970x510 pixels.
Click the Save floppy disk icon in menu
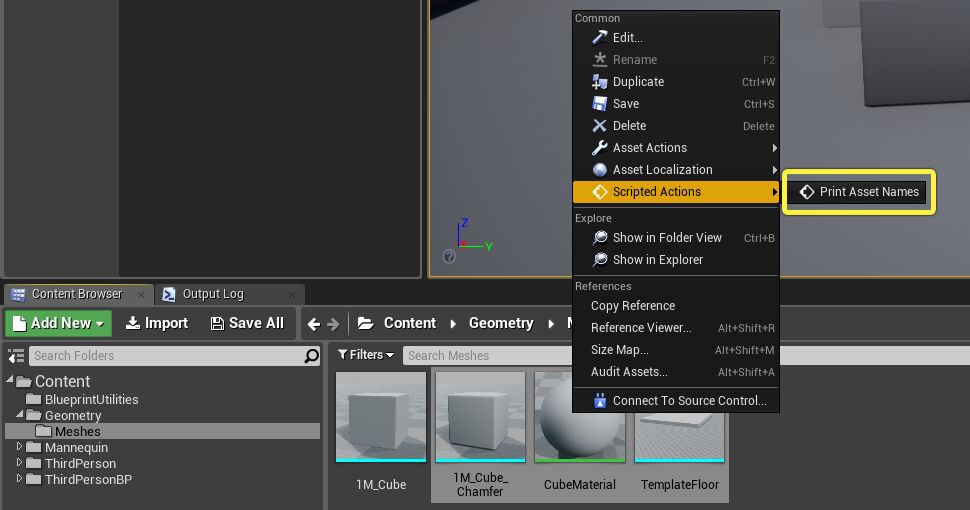(x=600, y=104)
